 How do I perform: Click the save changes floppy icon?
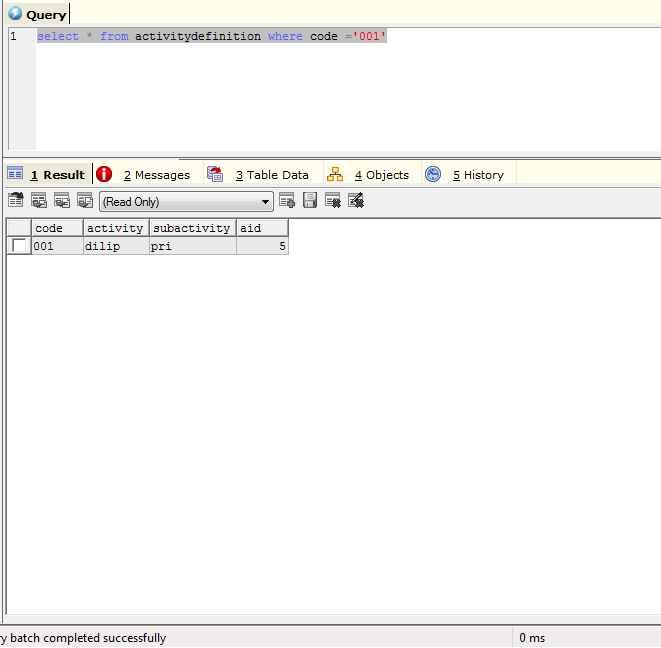[310, 200]
